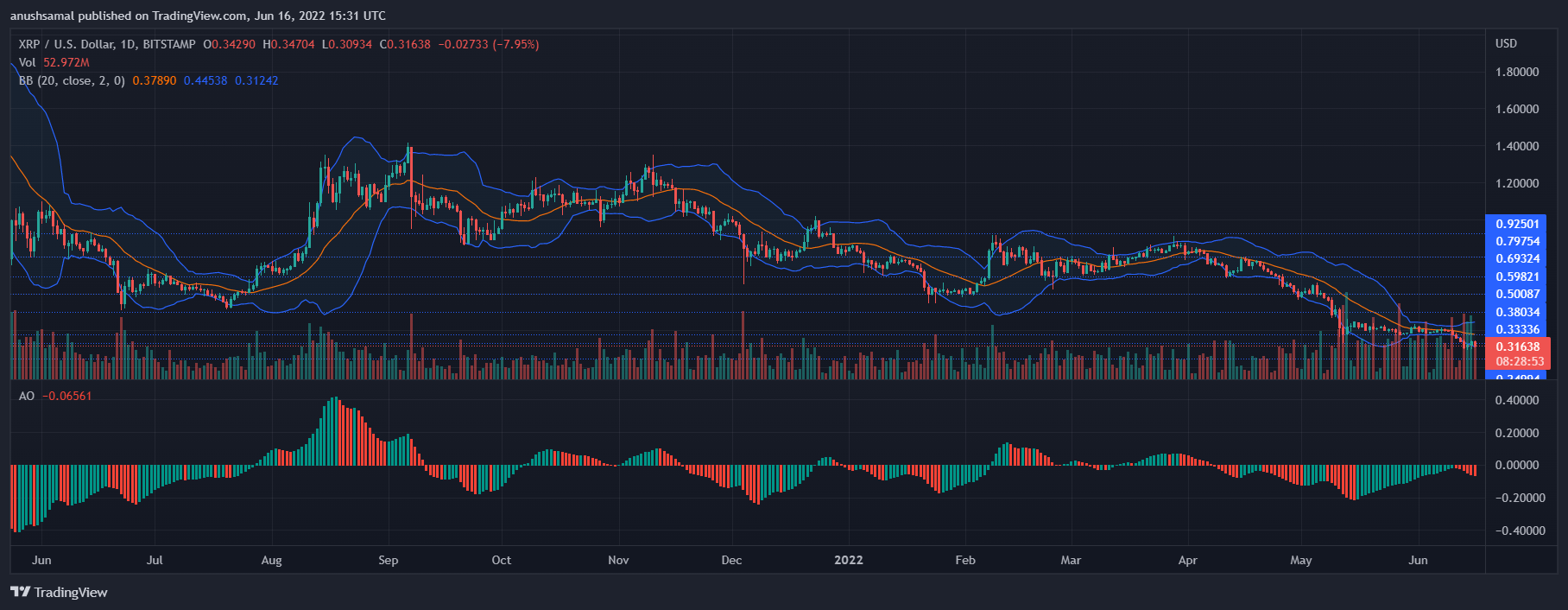Click the red current price label 0.31638

point(1517,346)
